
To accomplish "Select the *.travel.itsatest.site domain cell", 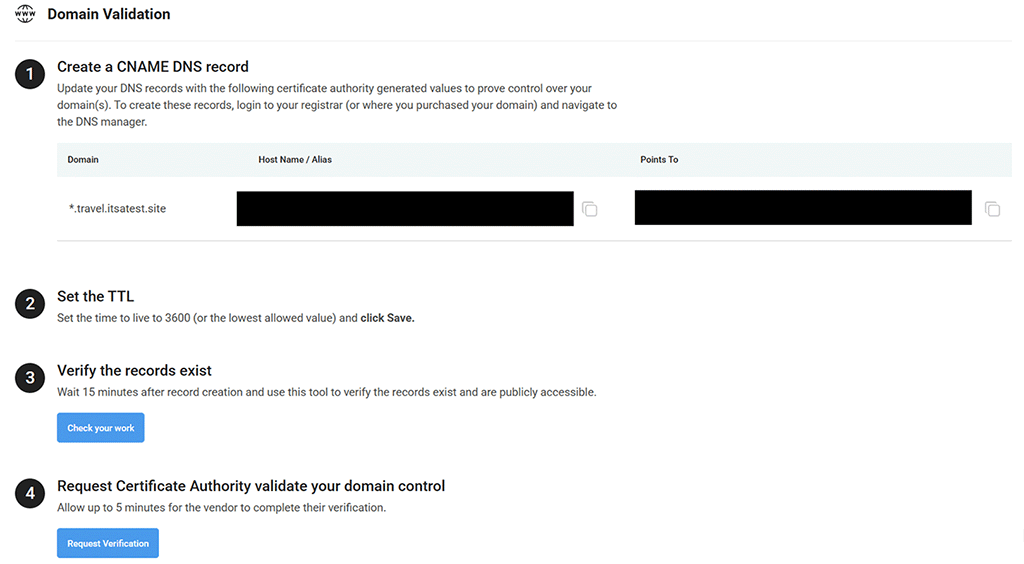I will click(117, 209).
